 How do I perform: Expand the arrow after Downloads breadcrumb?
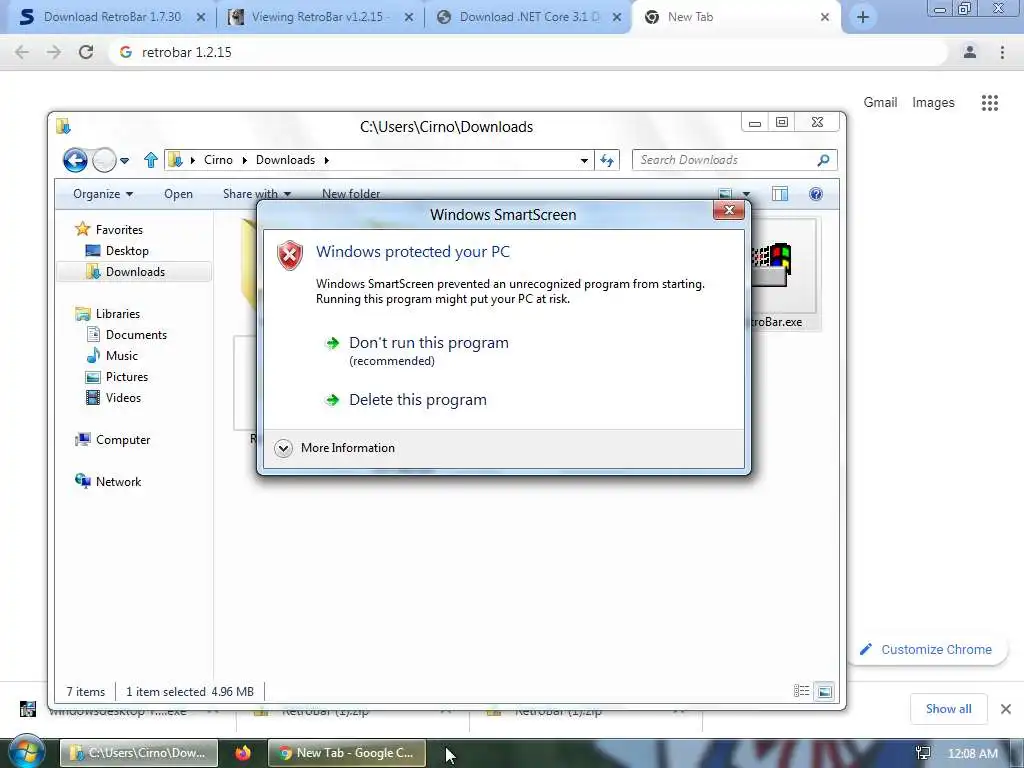coord(327,160)
